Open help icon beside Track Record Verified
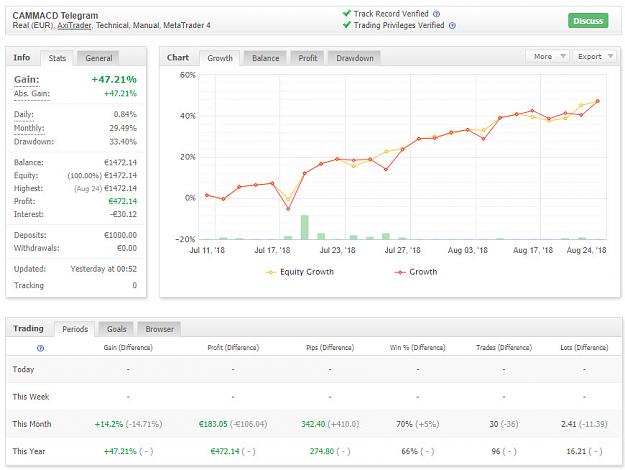The width and height of the screenshot is (625, 470). 436,14
